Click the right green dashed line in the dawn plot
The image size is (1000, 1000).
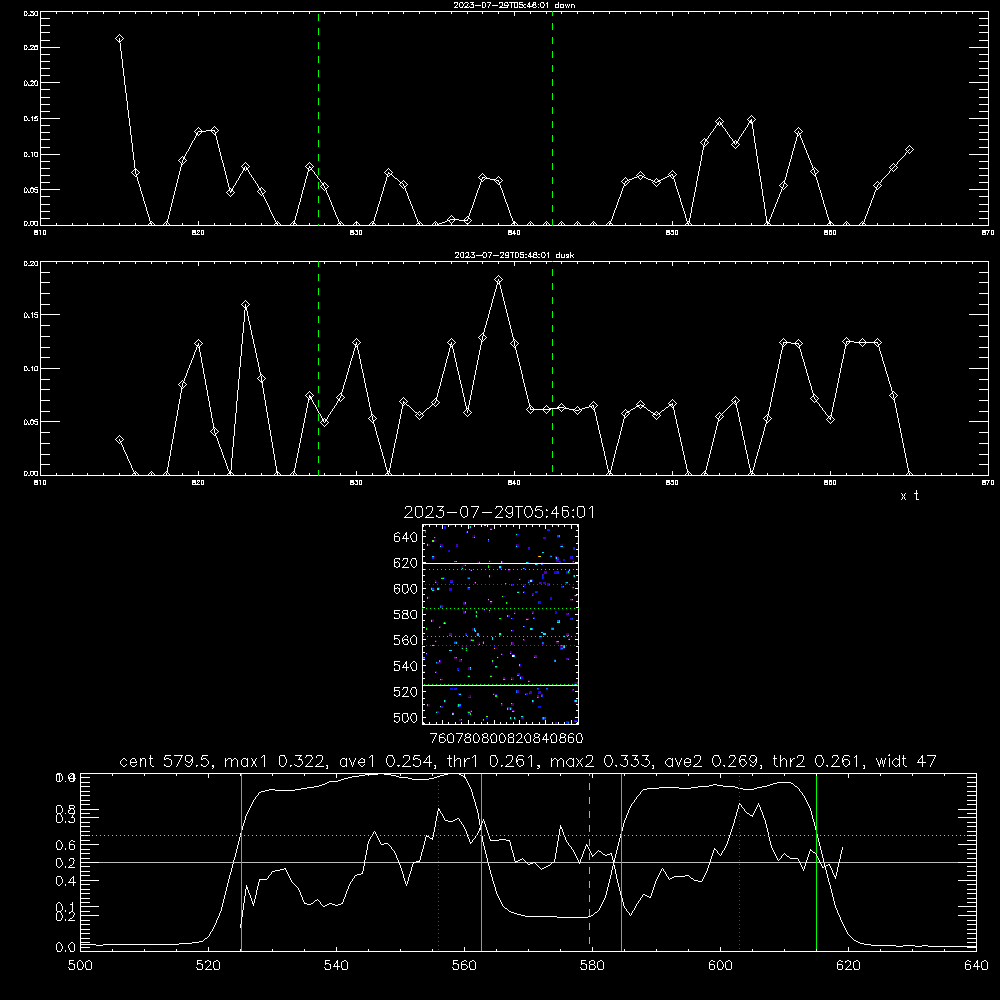click(552, 119)
